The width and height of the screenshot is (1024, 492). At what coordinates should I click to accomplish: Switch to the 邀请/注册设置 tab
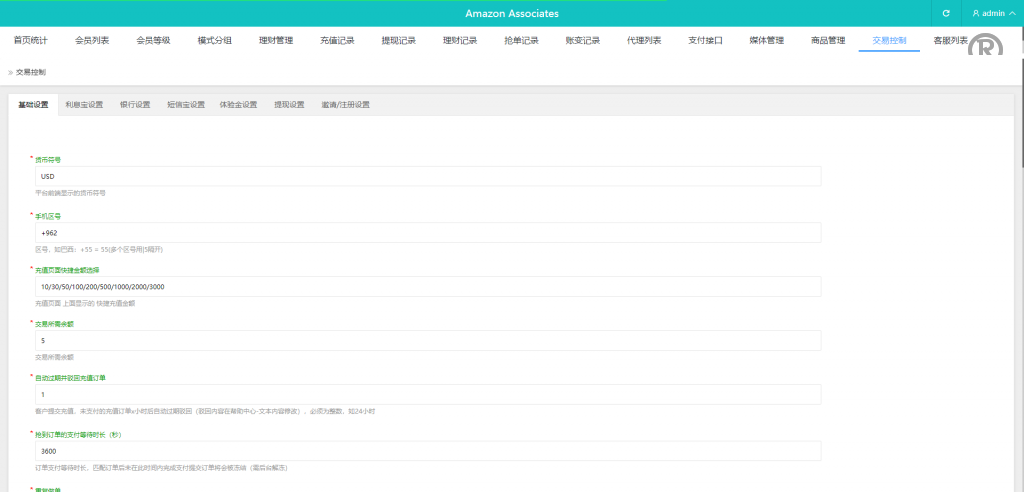tap(345, 105)
